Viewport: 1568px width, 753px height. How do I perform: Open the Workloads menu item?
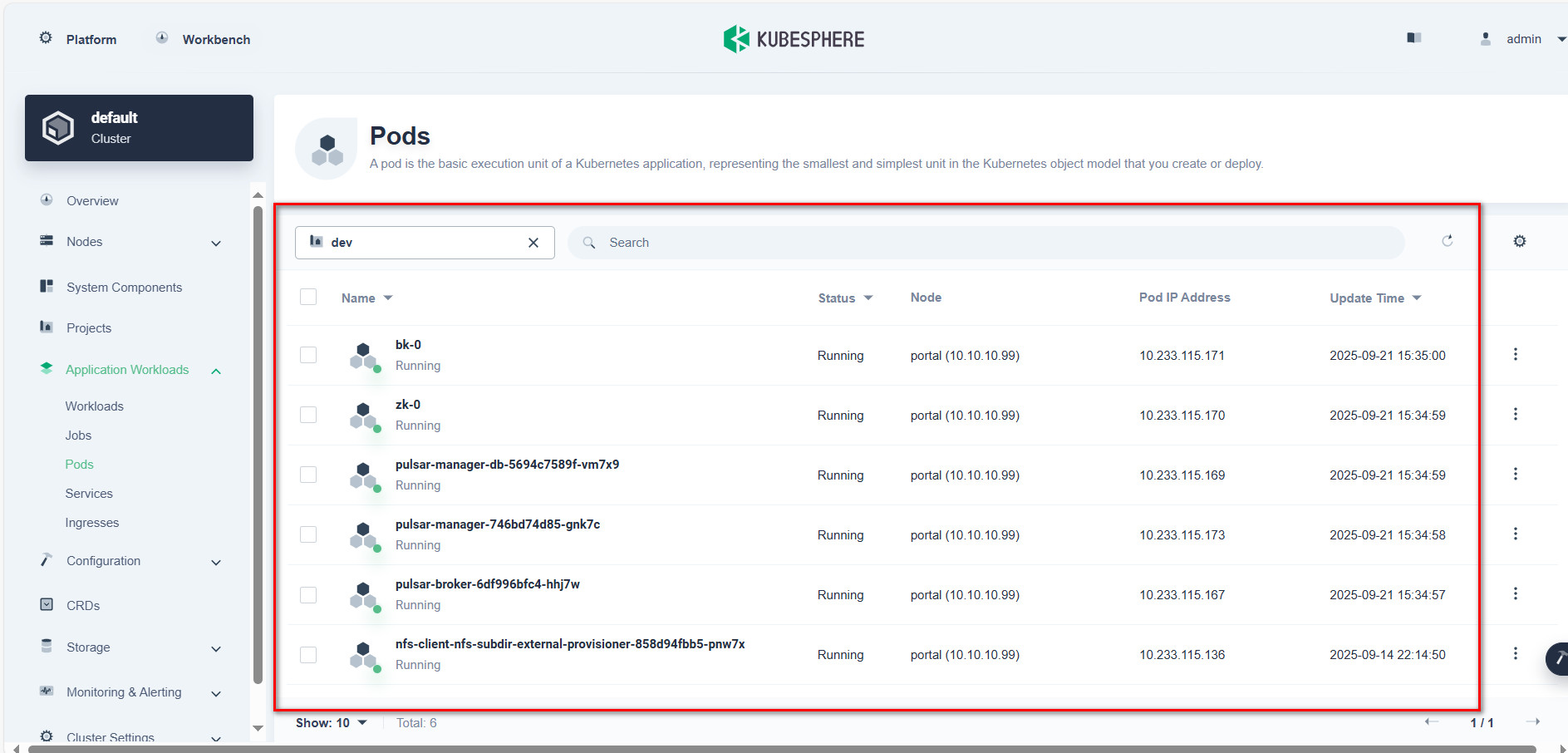click(x=94, y=406)
